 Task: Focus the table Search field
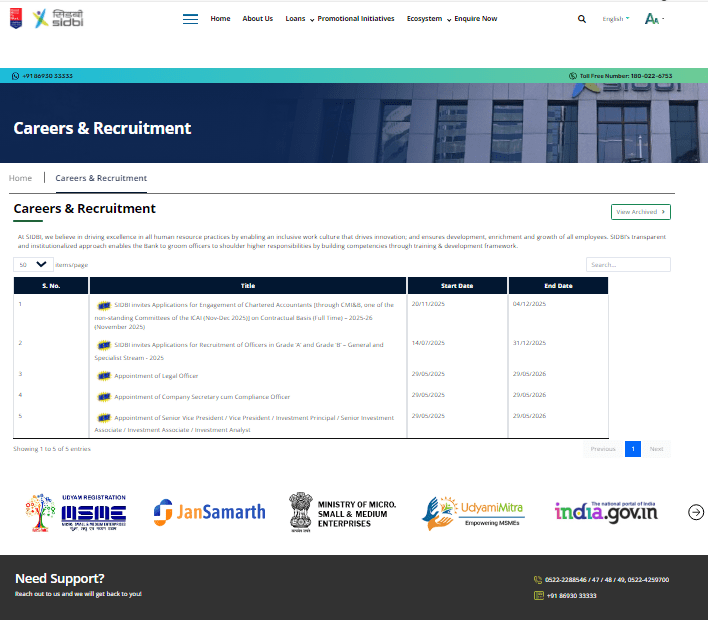click(628, 265)
